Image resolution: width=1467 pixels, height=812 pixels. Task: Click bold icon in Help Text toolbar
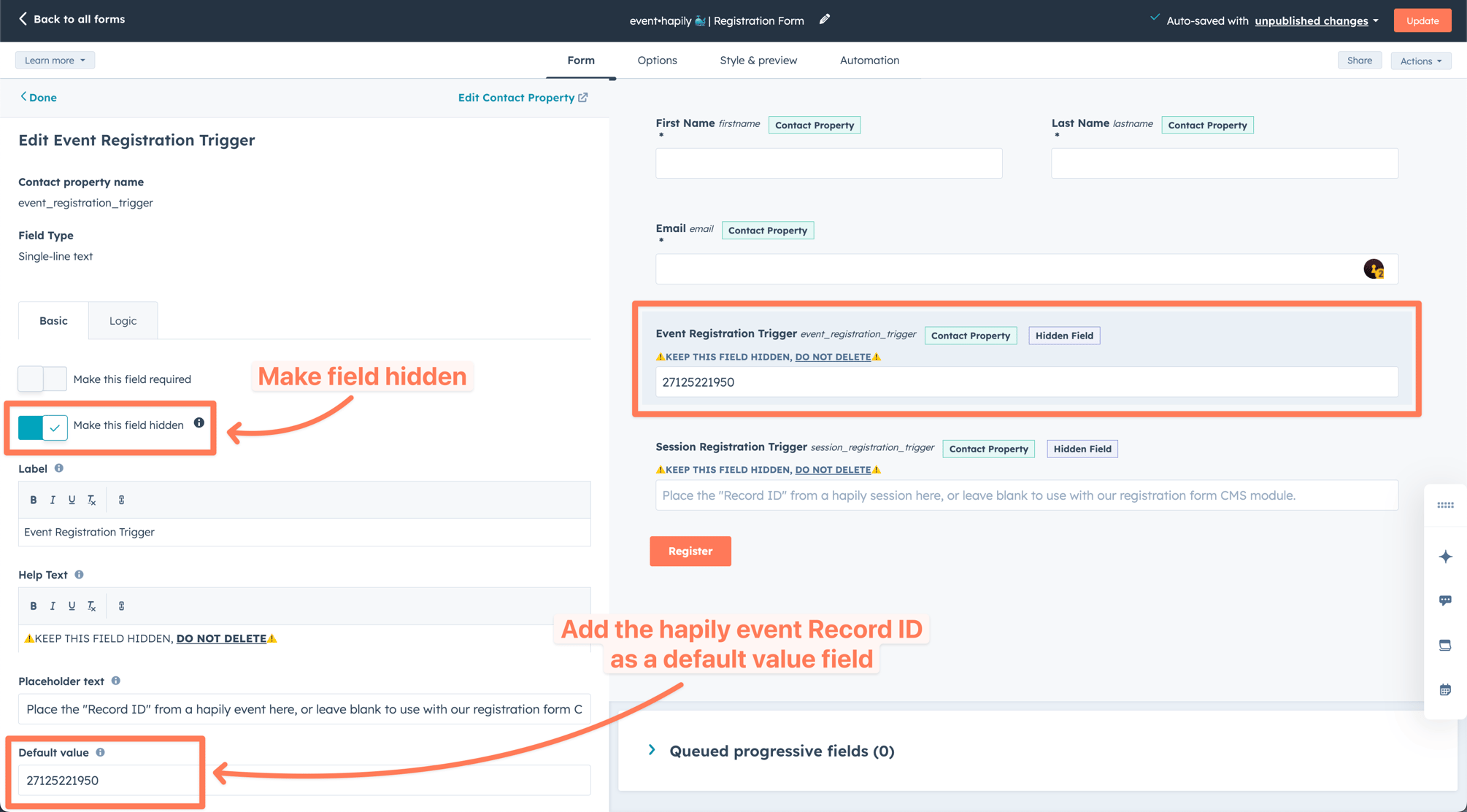click(33, 606)
